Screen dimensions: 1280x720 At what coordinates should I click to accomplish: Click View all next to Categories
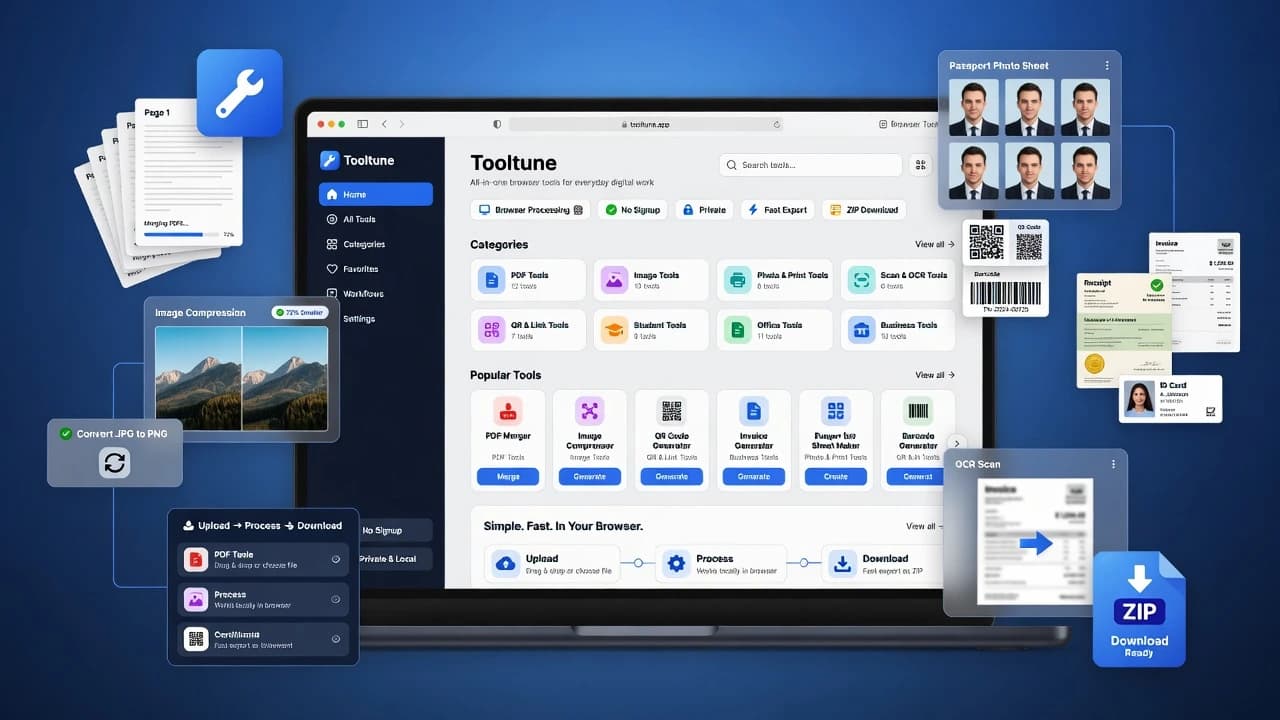pos(935,244)
